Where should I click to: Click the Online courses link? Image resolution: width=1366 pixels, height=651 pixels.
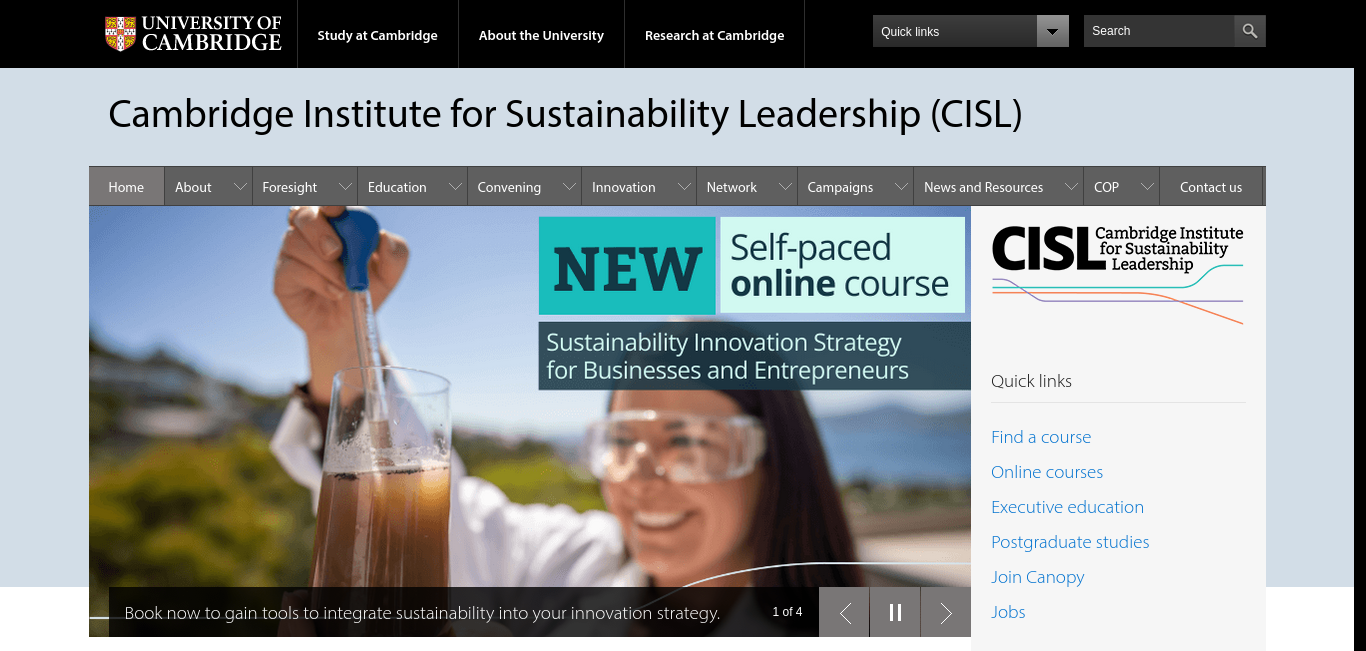[x=1047, y=472]
